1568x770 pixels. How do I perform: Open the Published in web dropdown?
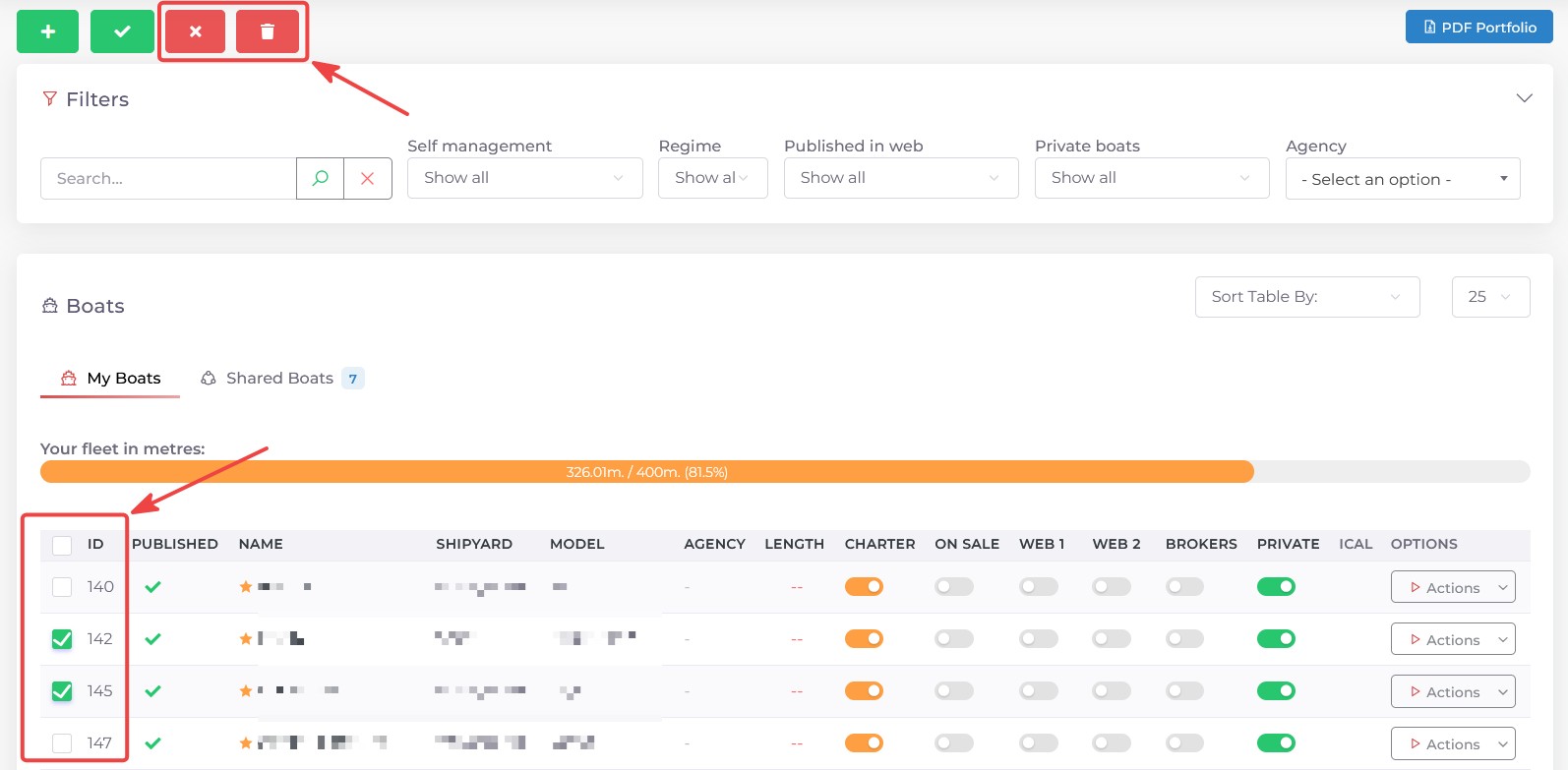(901, 178)
